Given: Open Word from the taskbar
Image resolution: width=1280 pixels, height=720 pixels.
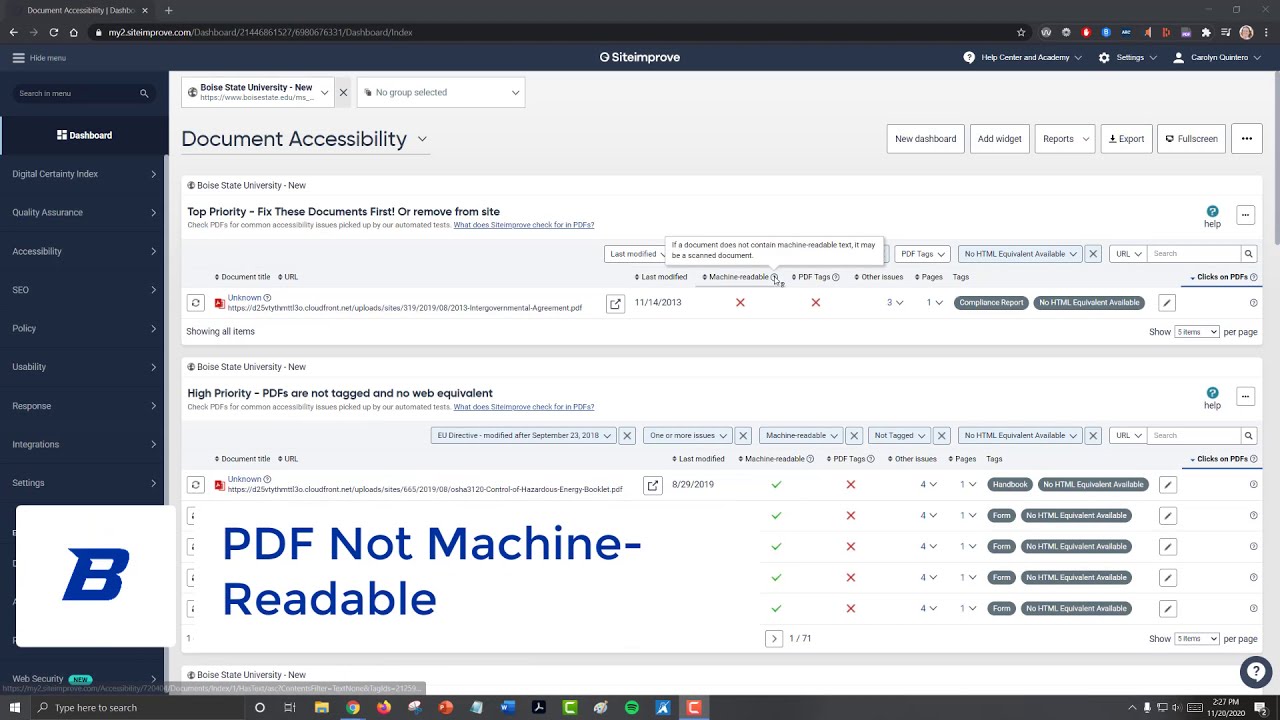Looking at the screenshot, I should coord(508,708).
